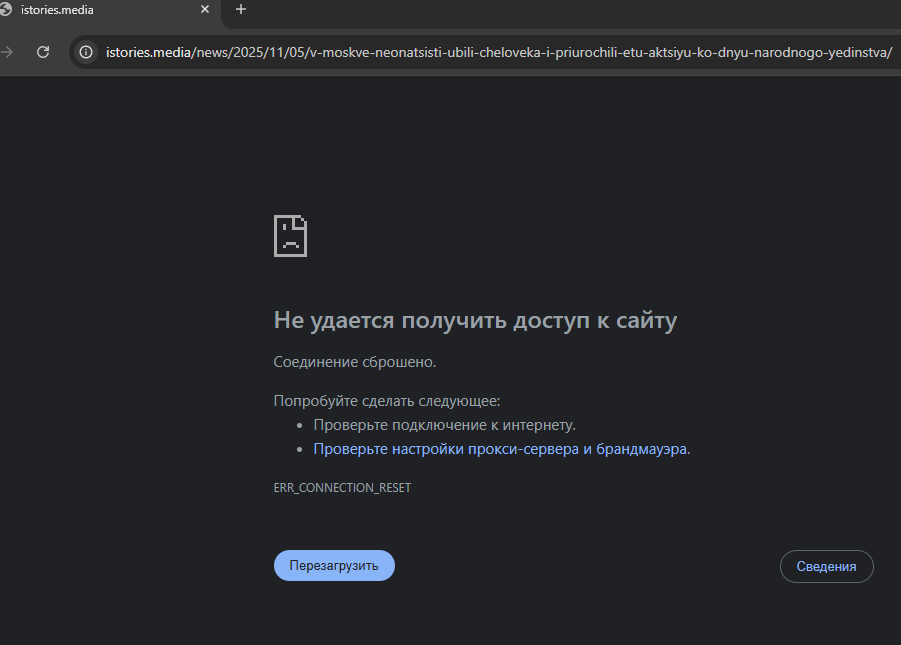Click the Reload page icon

[x=43, y=52]
